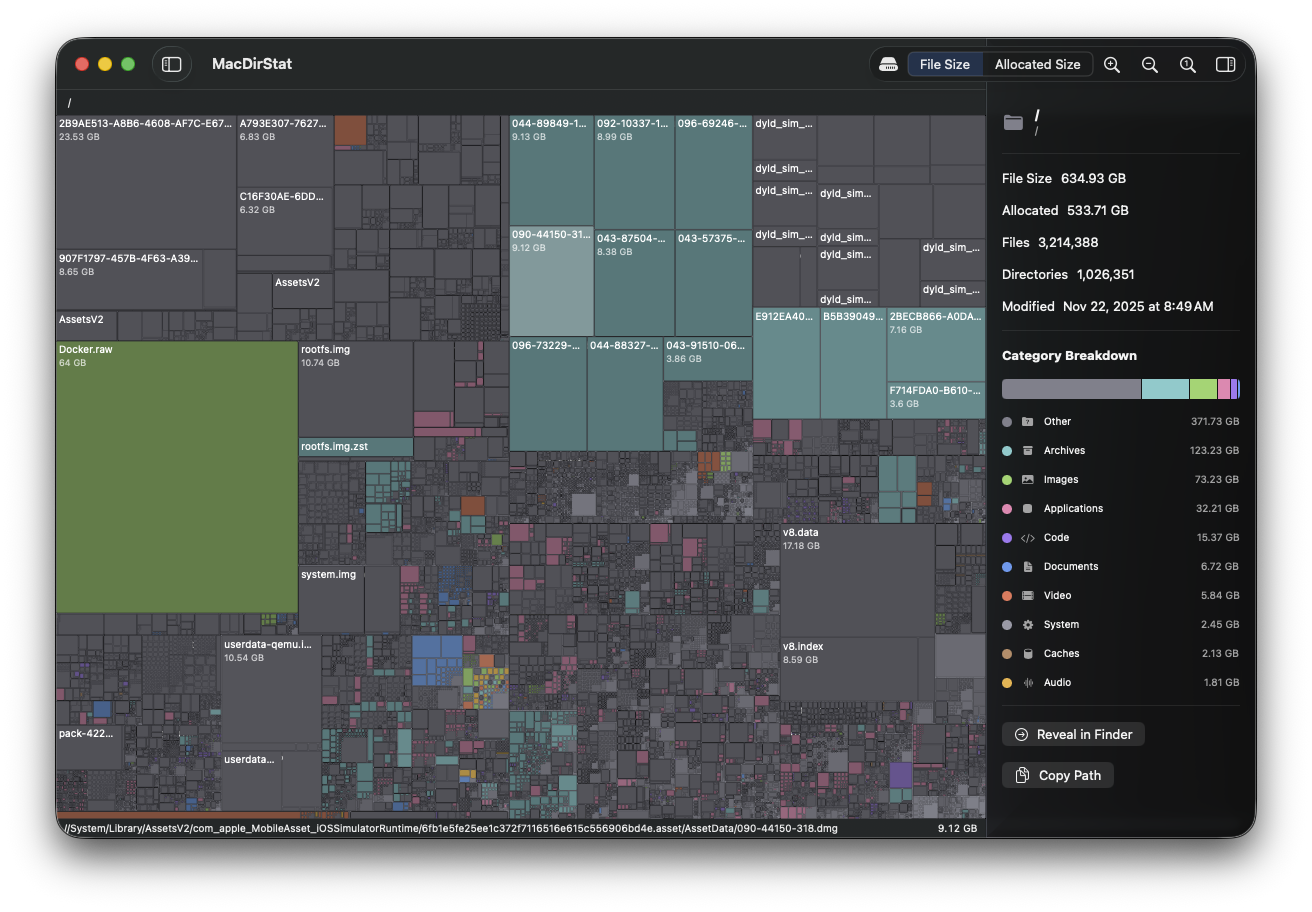Click the status bar file path text
The width and height of the screenshot is (1312, 912).
[x=451, y=828]
